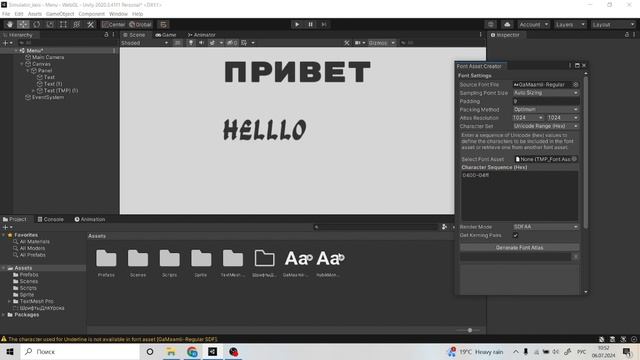This screenshot has height=360, width=640.
Task: Click Generate Font Atlas button
Action: (519, 248)
